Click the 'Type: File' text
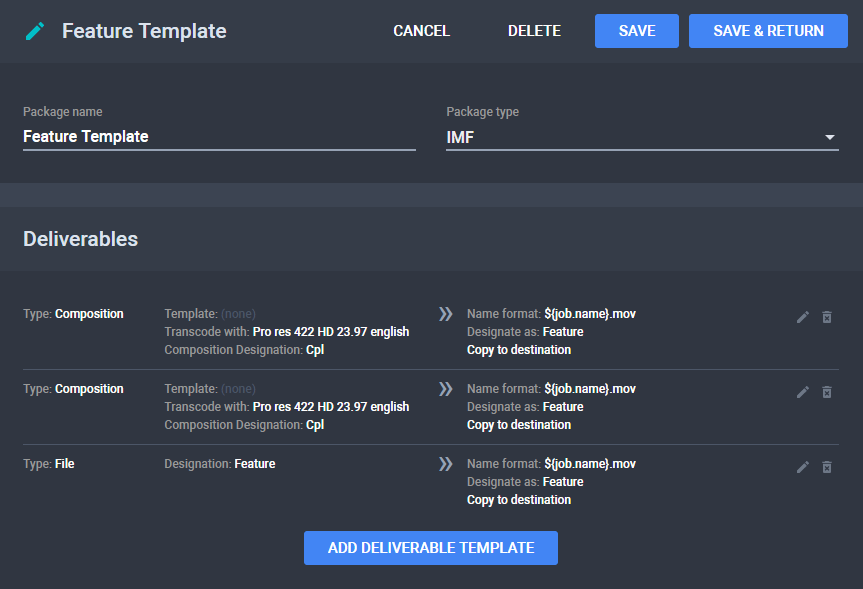The image size is (863, 589). [48, 464]
